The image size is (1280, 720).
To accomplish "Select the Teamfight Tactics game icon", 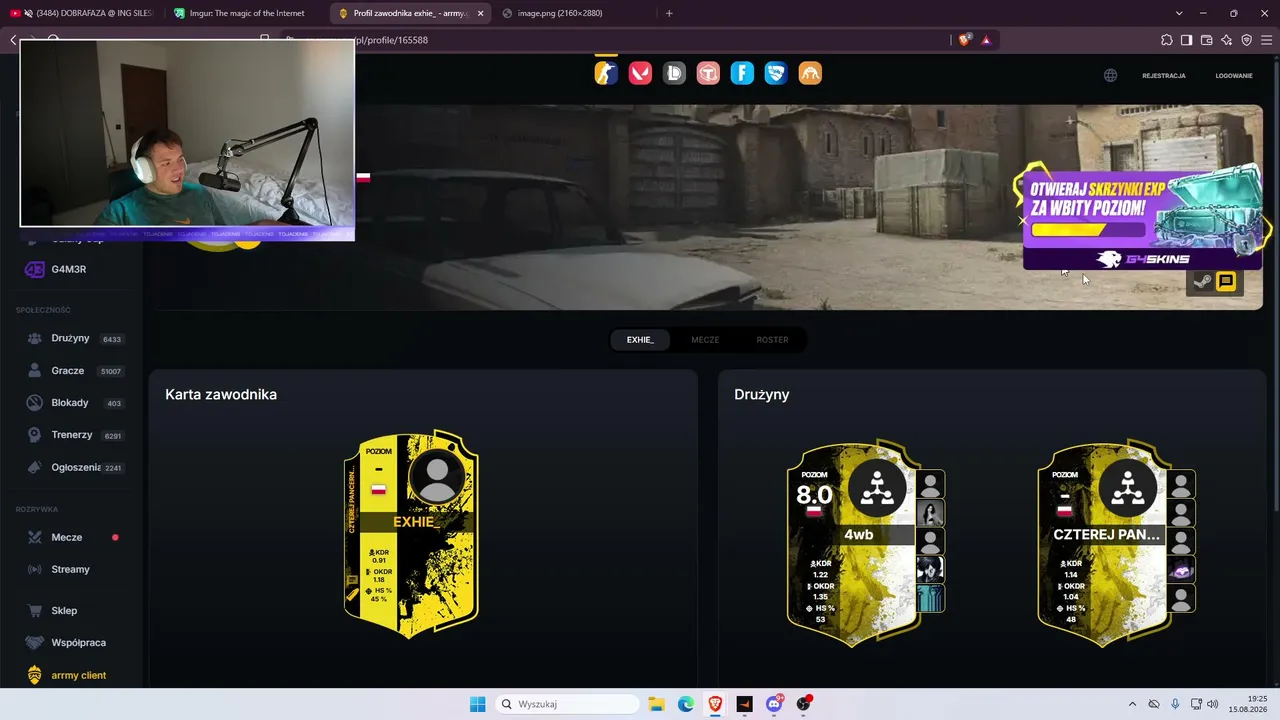I will pyautogui.click(x=708, y=73).
